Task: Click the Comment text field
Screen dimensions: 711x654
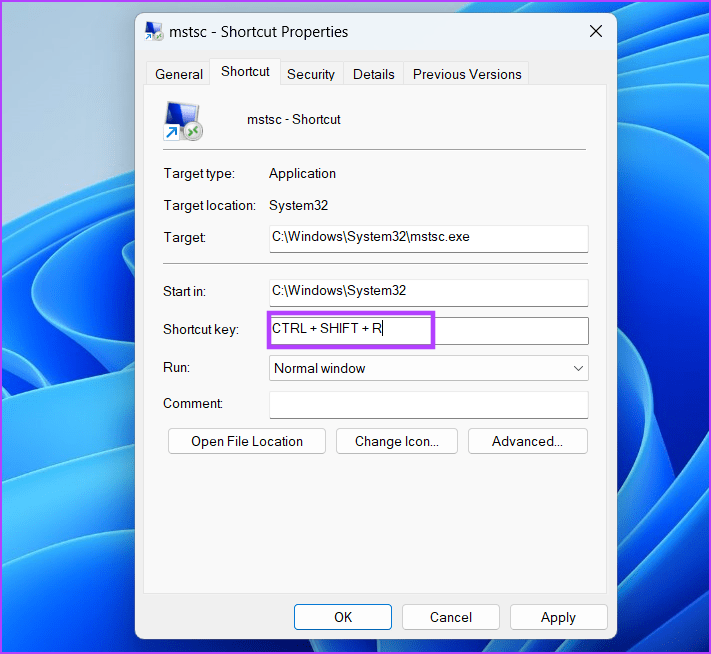Action: click(429, 405)
